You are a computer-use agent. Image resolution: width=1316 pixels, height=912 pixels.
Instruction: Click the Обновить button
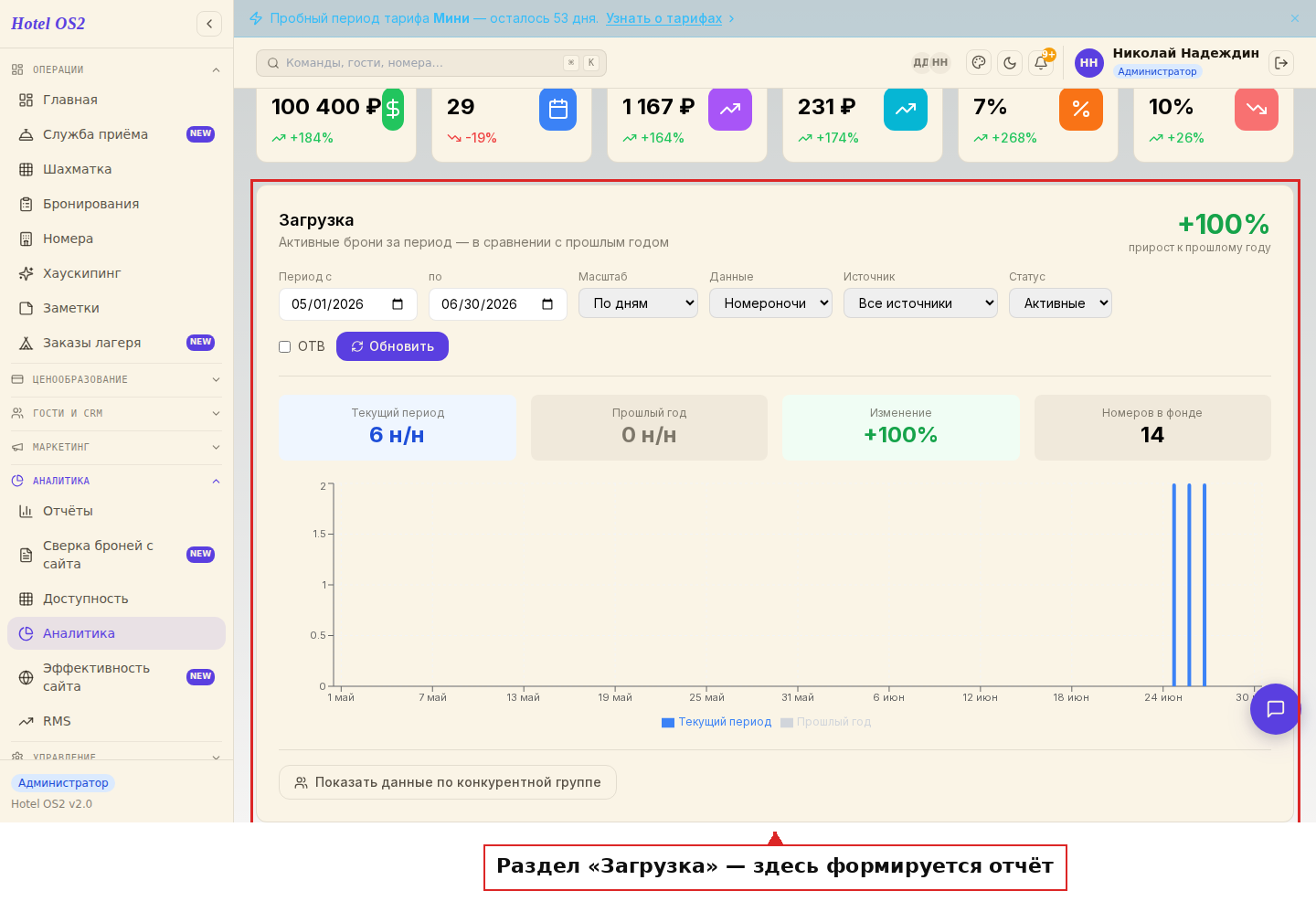392,346
